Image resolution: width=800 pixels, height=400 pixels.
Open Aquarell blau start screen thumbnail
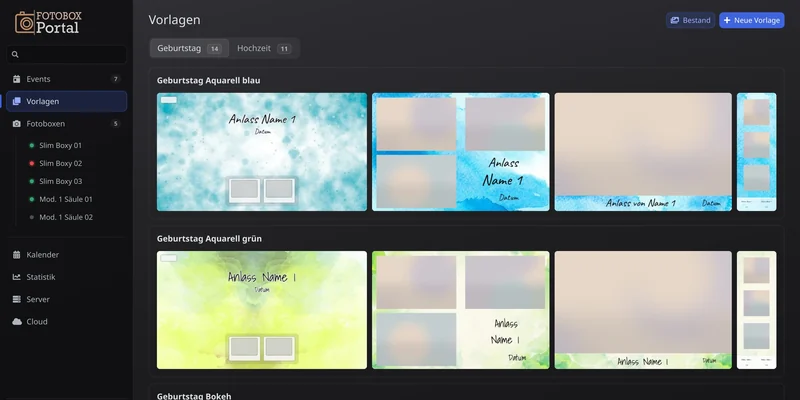[x=262, y=152]
